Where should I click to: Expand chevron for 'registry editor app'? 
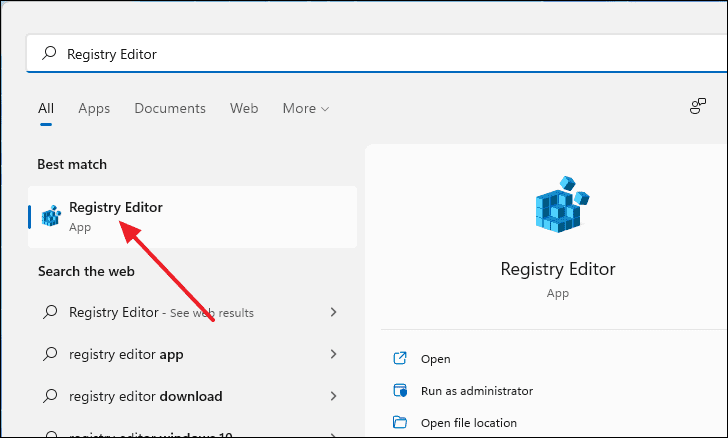[x=333, y=354]
